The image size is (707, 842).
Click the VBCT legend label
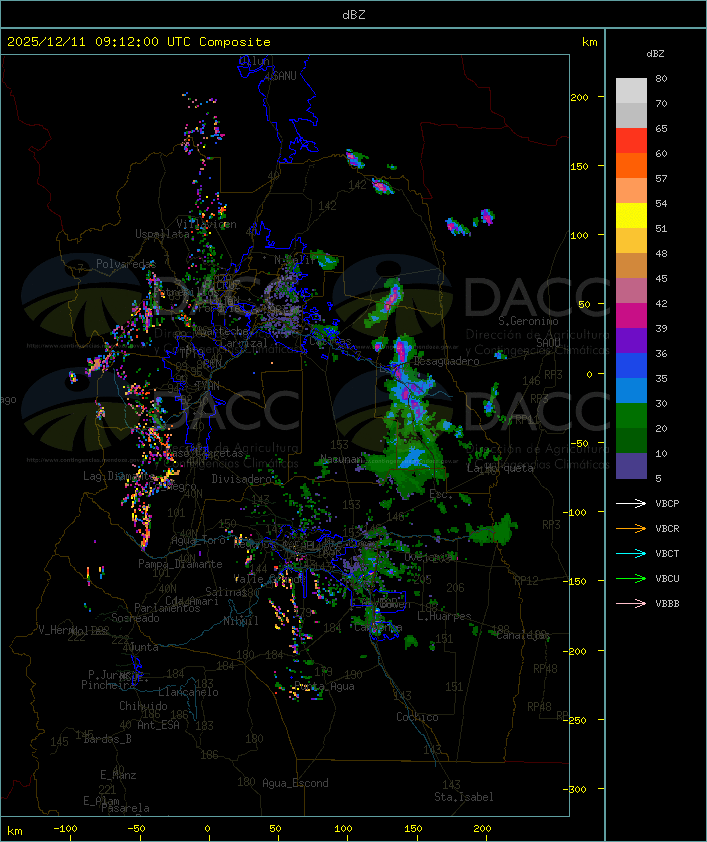pyautogui.click(x=667, y=554)
